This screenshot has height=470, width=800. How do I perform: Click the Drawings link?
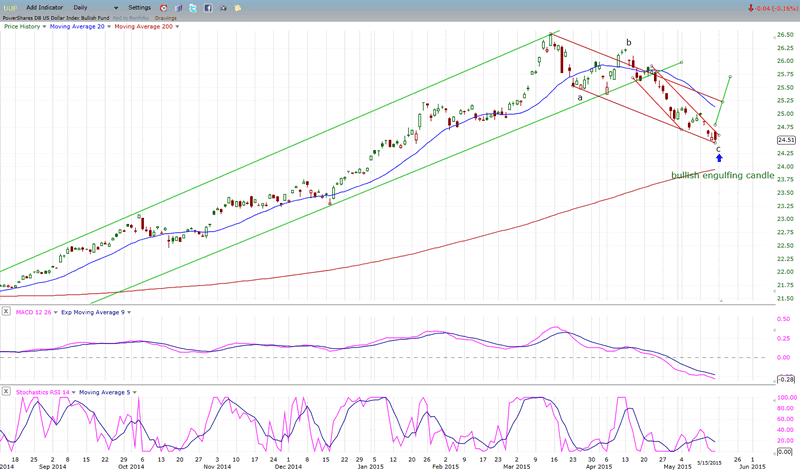[166, 18]
